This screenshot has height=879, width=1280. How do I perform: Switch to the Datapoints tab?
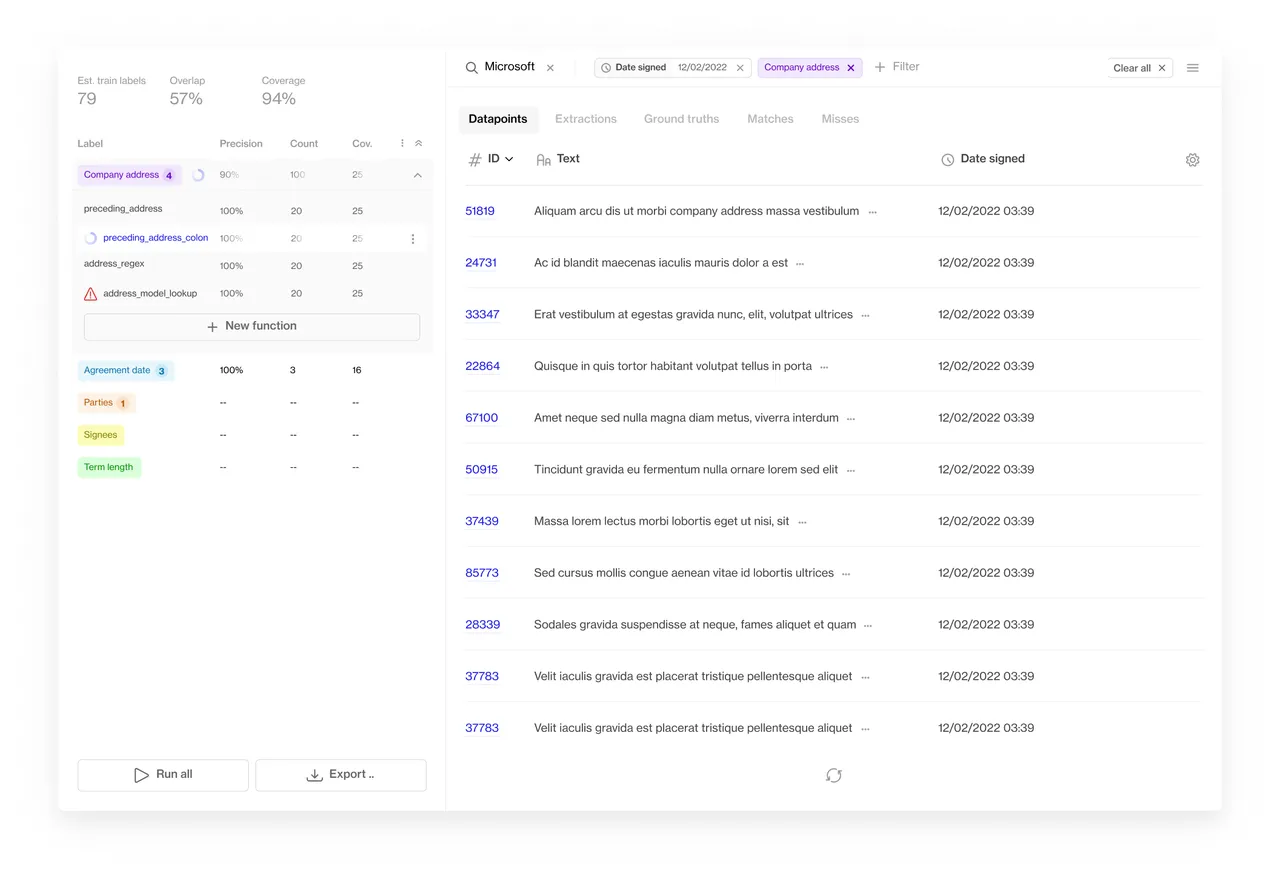point(498,119)
